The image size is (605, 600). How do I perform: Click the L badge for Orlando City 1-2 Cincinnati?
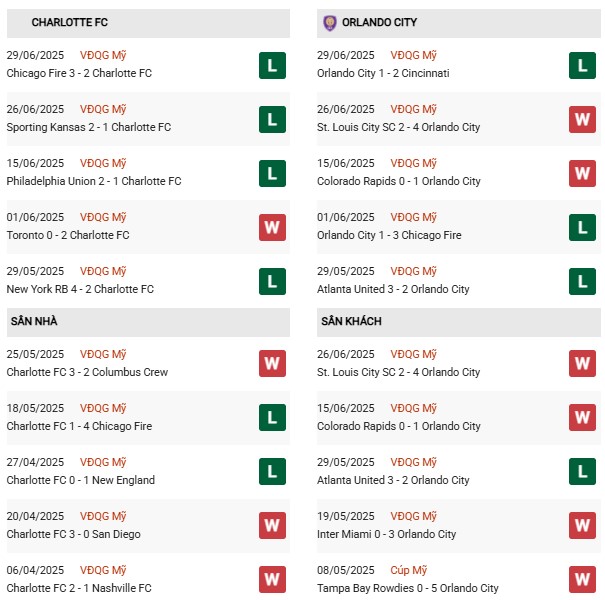pyautogui.click(x=582, y=66)
